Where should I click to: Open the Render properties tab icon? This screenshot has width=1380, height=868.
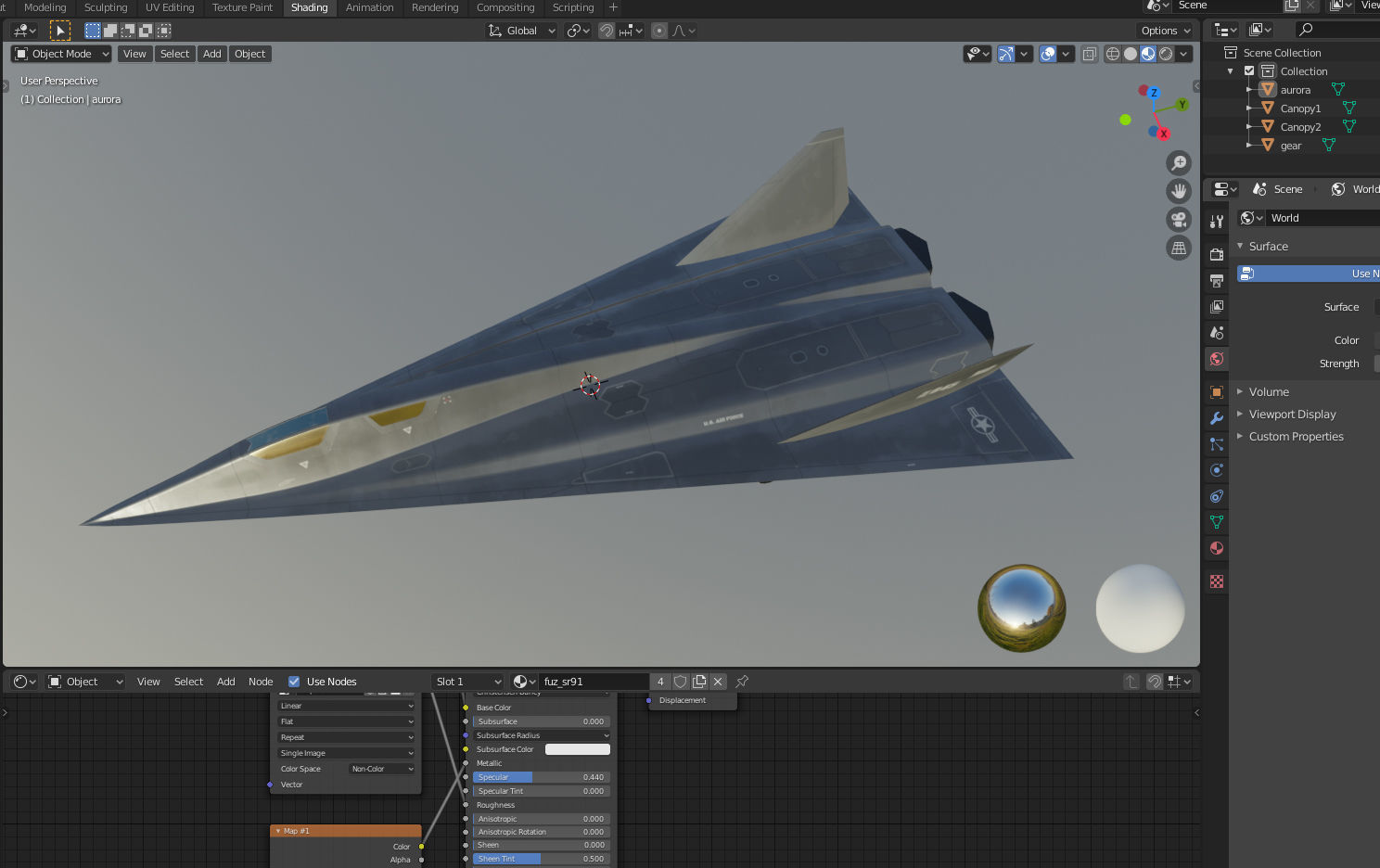(x=1217, y=254)
